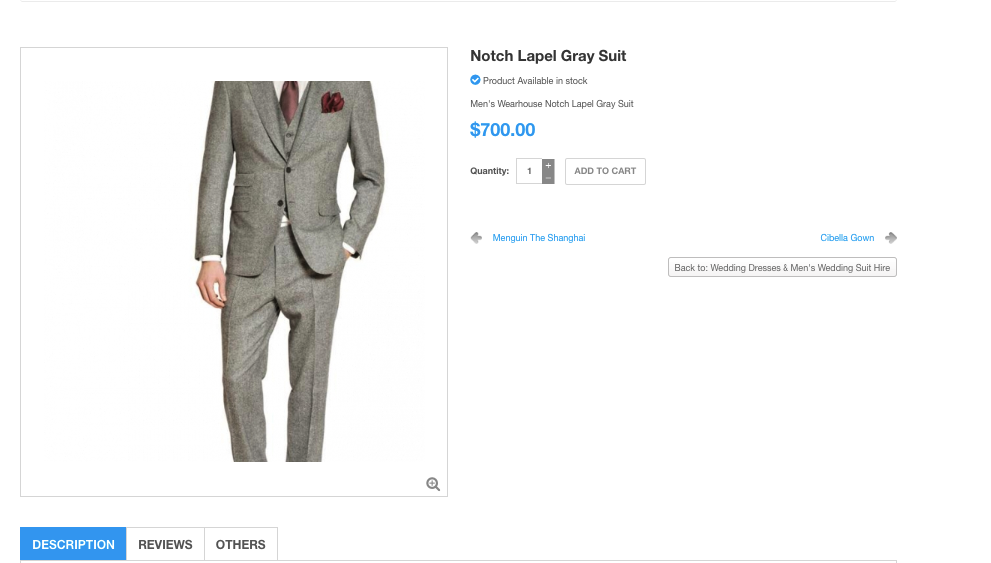The image size is (991, 563).
Task: Open the Menguin The Shanghai link
Action: tap(539, 238)
